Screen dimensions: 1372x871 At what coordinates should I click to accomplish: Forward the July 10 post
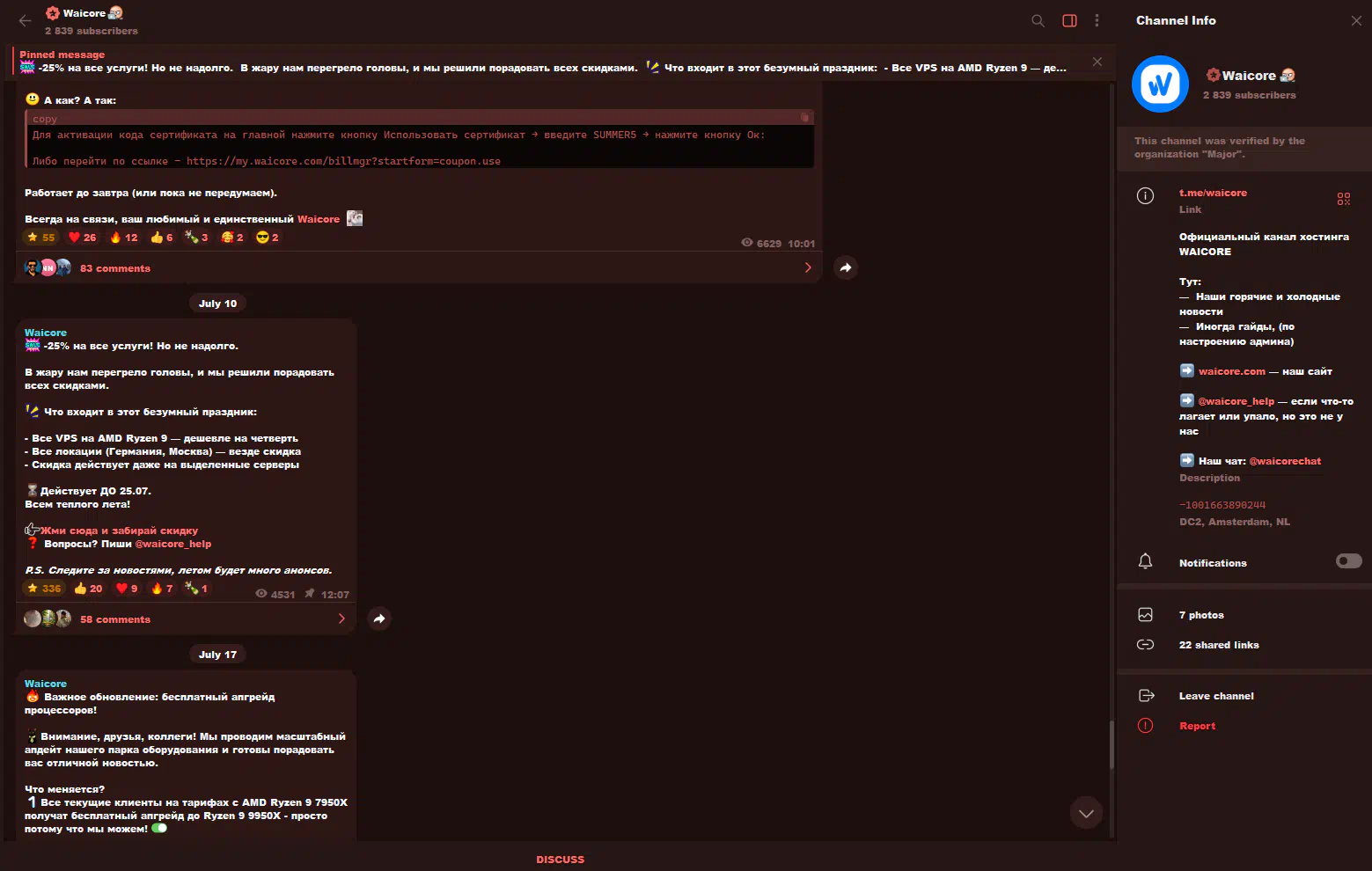[x=378, y=618]
